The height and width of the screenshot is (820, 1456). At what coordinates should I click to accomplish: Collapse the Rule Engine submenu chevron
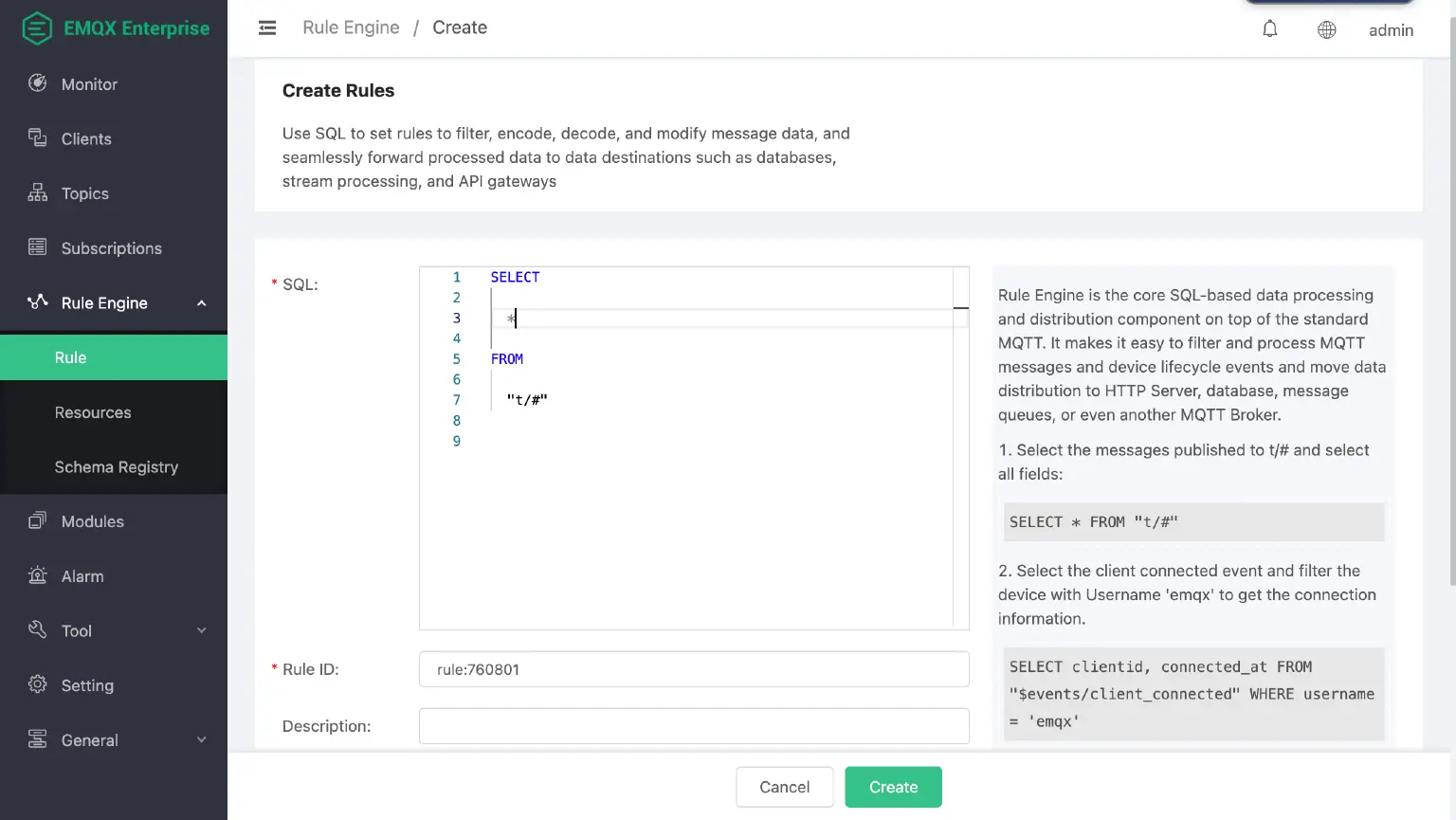click(x=201, y=303)
